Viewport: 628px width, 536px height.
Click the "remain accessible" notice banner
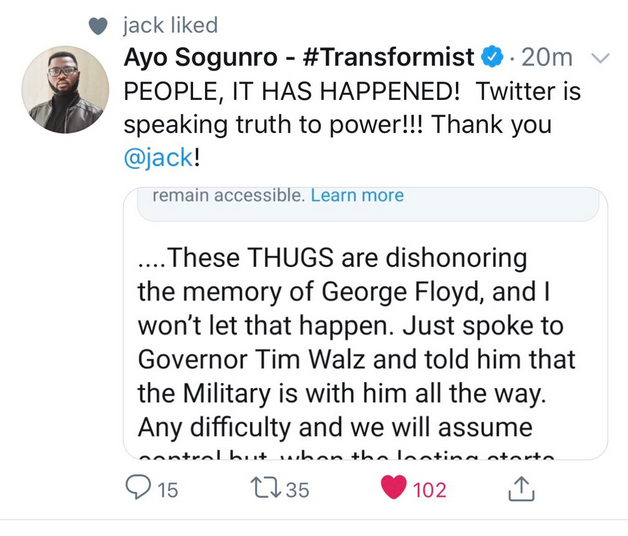tap(228, 196)
